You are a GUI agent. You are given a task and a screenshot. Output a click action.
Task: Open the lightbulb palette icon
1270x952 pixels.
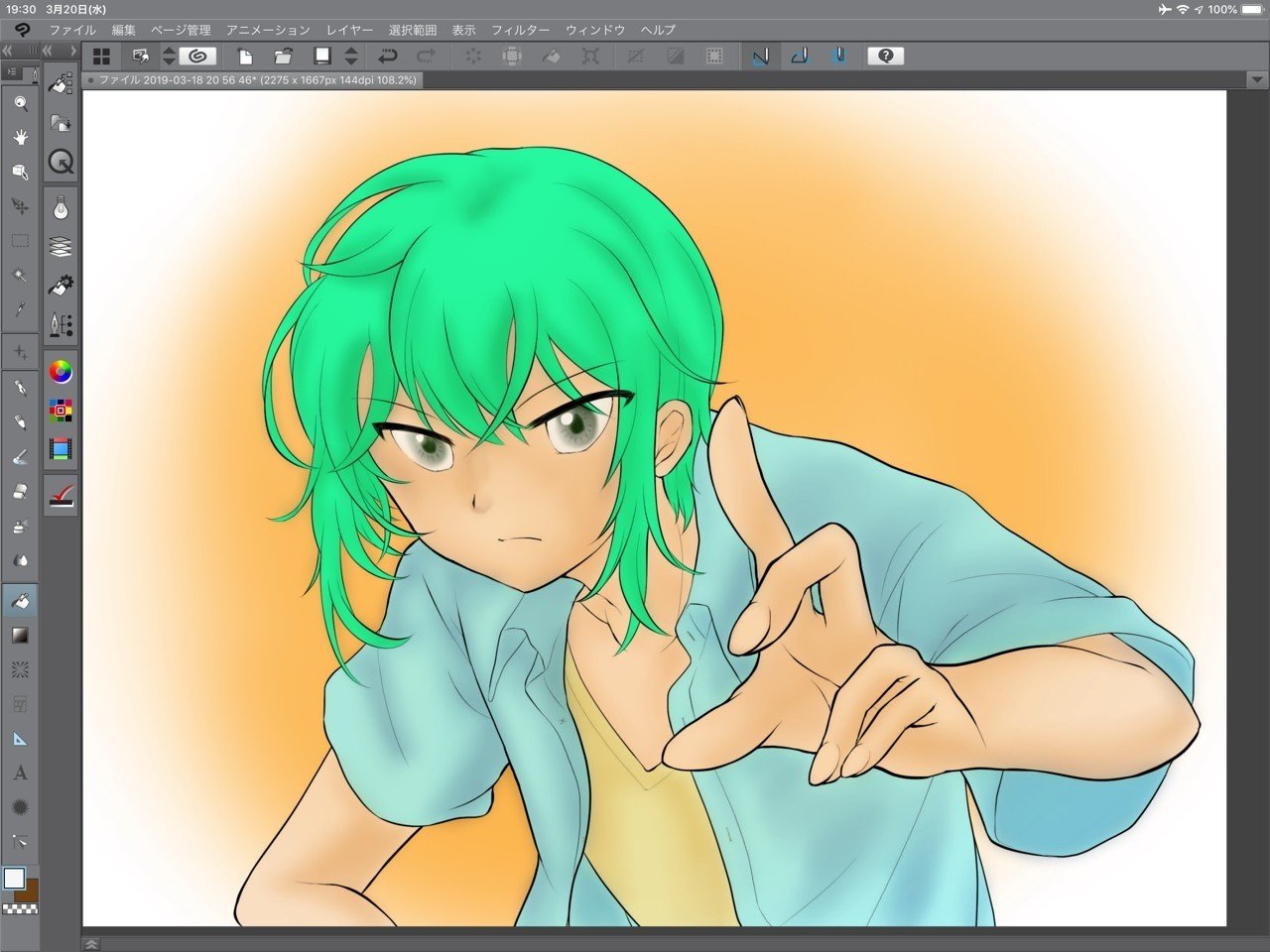tap(61, 208)
